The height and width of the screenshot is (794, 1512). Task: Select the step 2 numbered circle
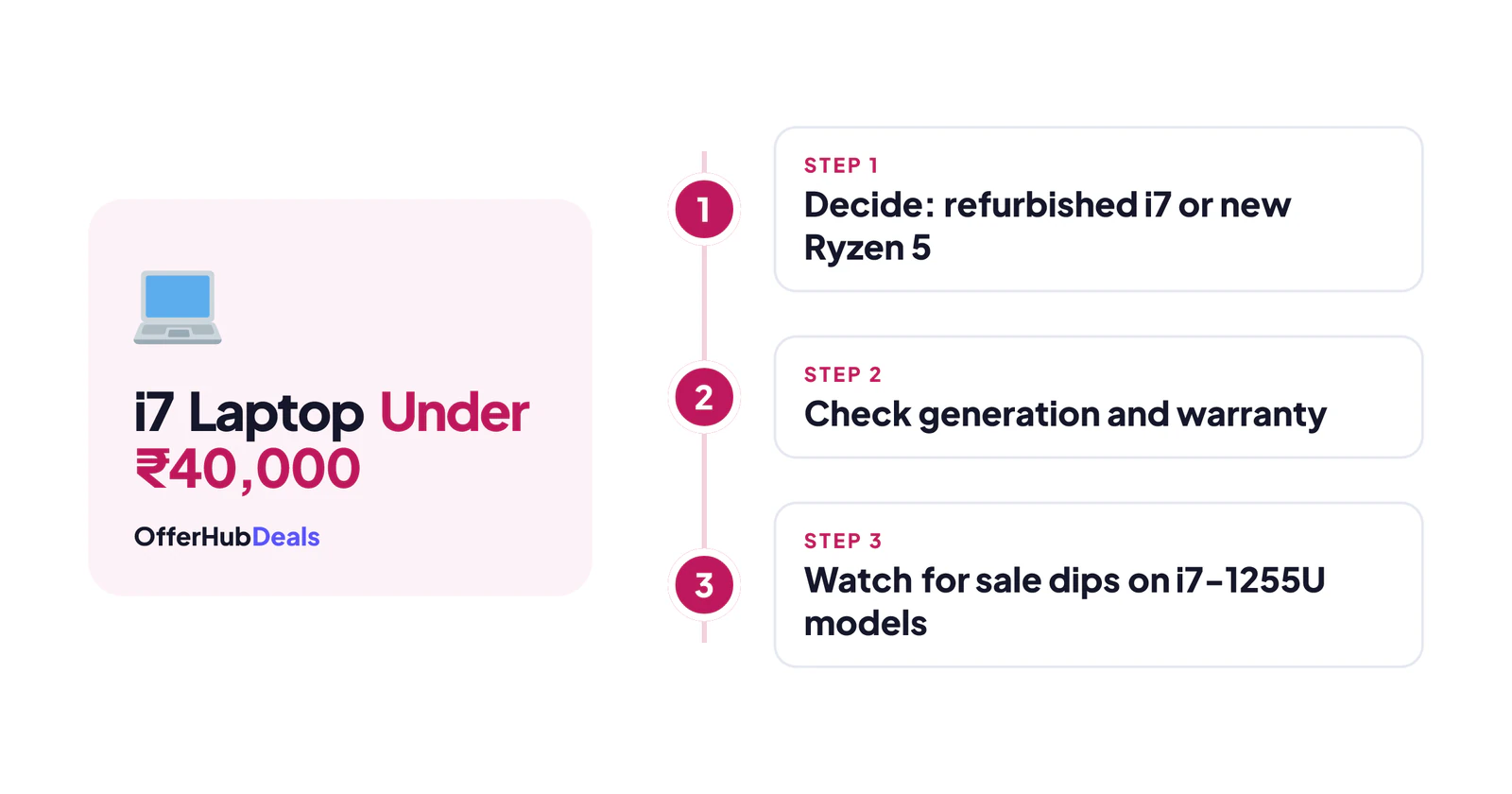704,397
